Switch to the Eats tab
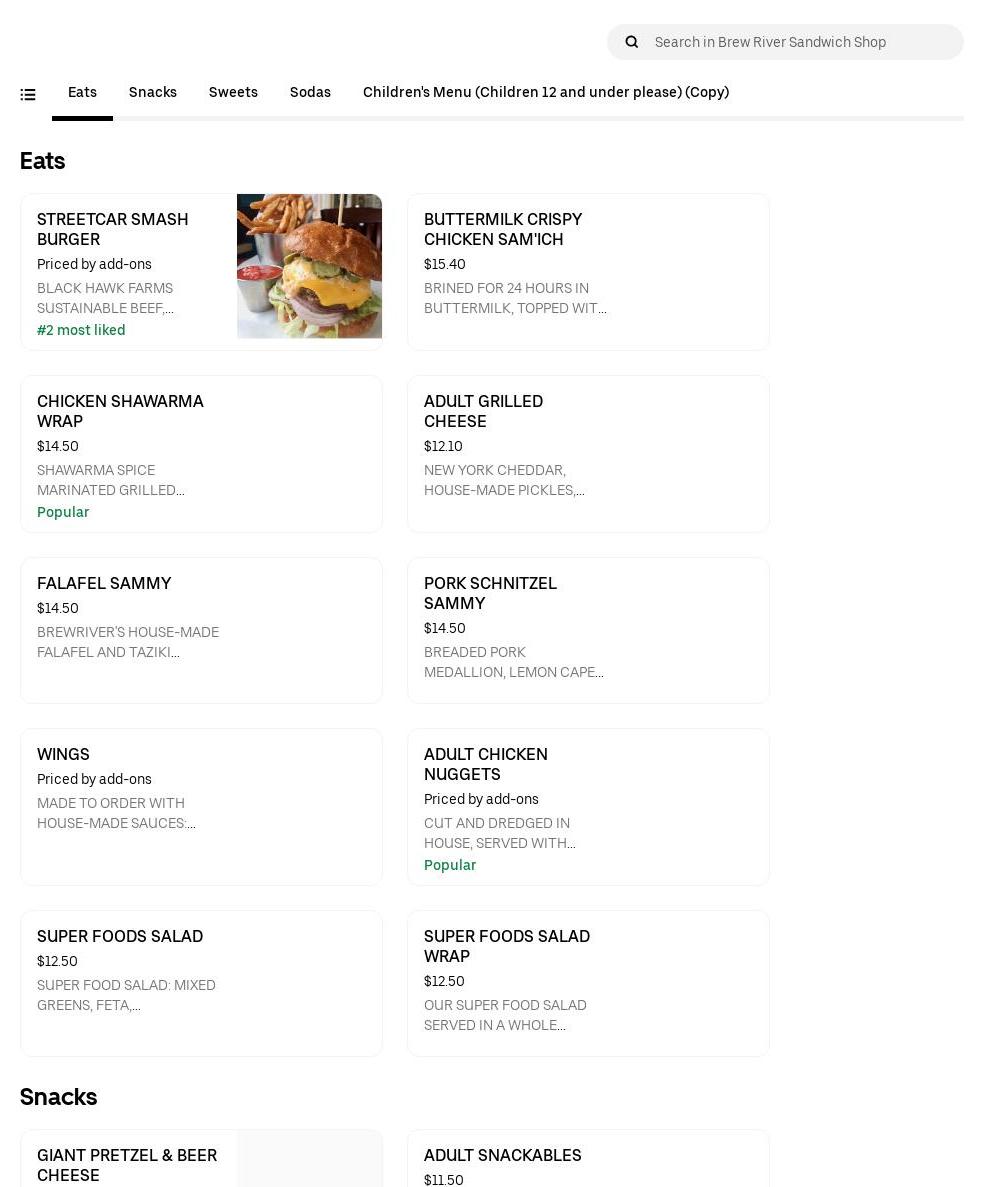This screenshot has width=984, height=1187. pos(82,92)
